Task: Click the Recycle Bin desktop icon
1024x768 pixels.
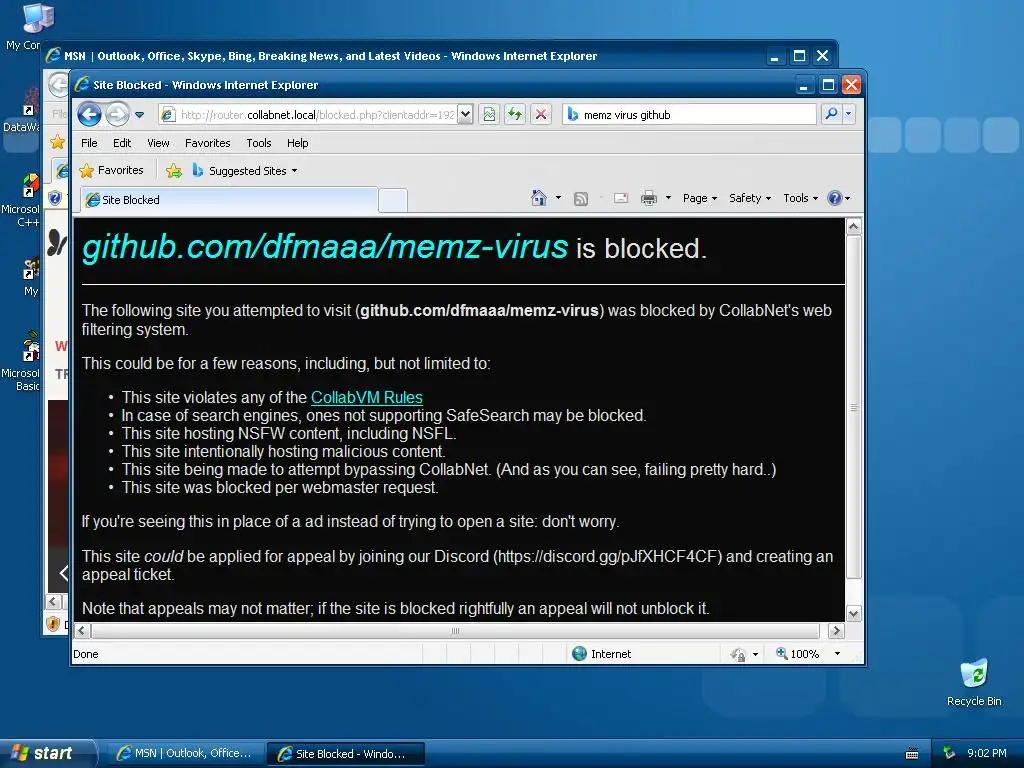Action: [974, 682]
